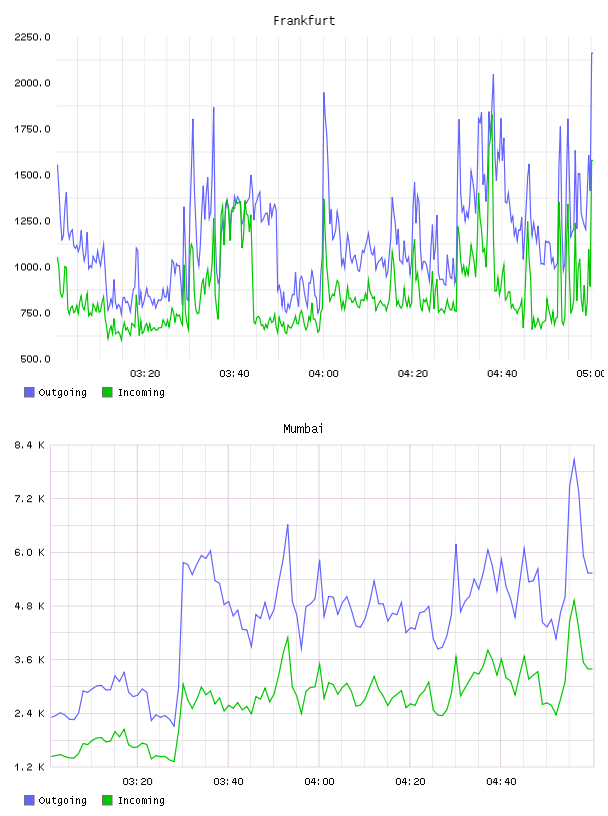Click the 05:00 time label in Frankfurt
608x816 pixels.
tap(591, 374)
